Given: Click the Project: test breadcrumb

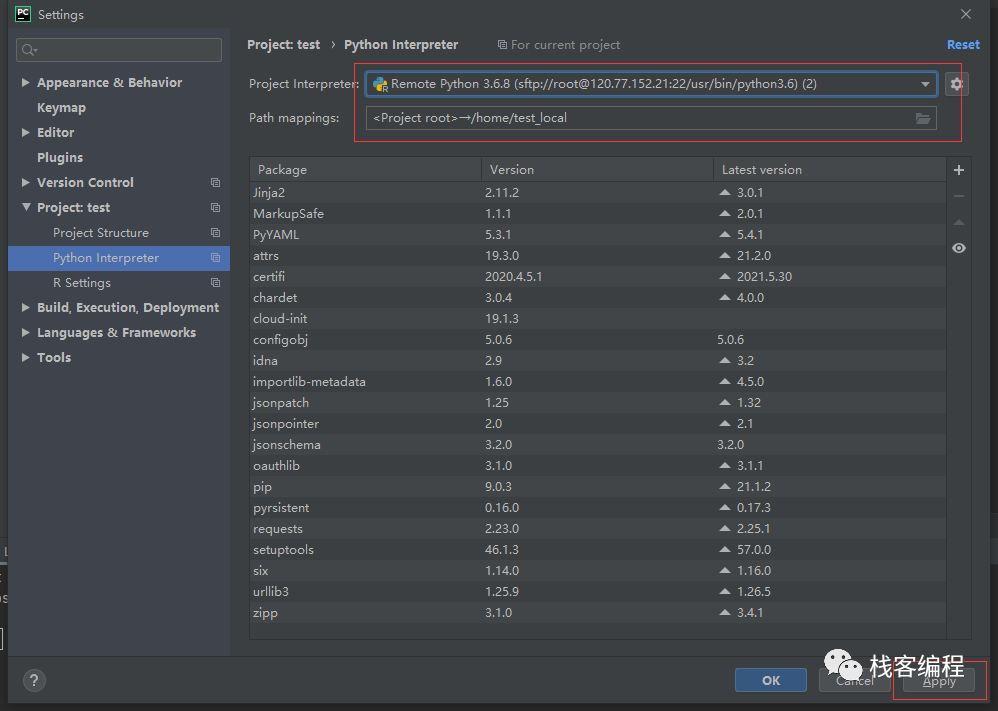Looking at the screenshot, I should coord(283,45).
